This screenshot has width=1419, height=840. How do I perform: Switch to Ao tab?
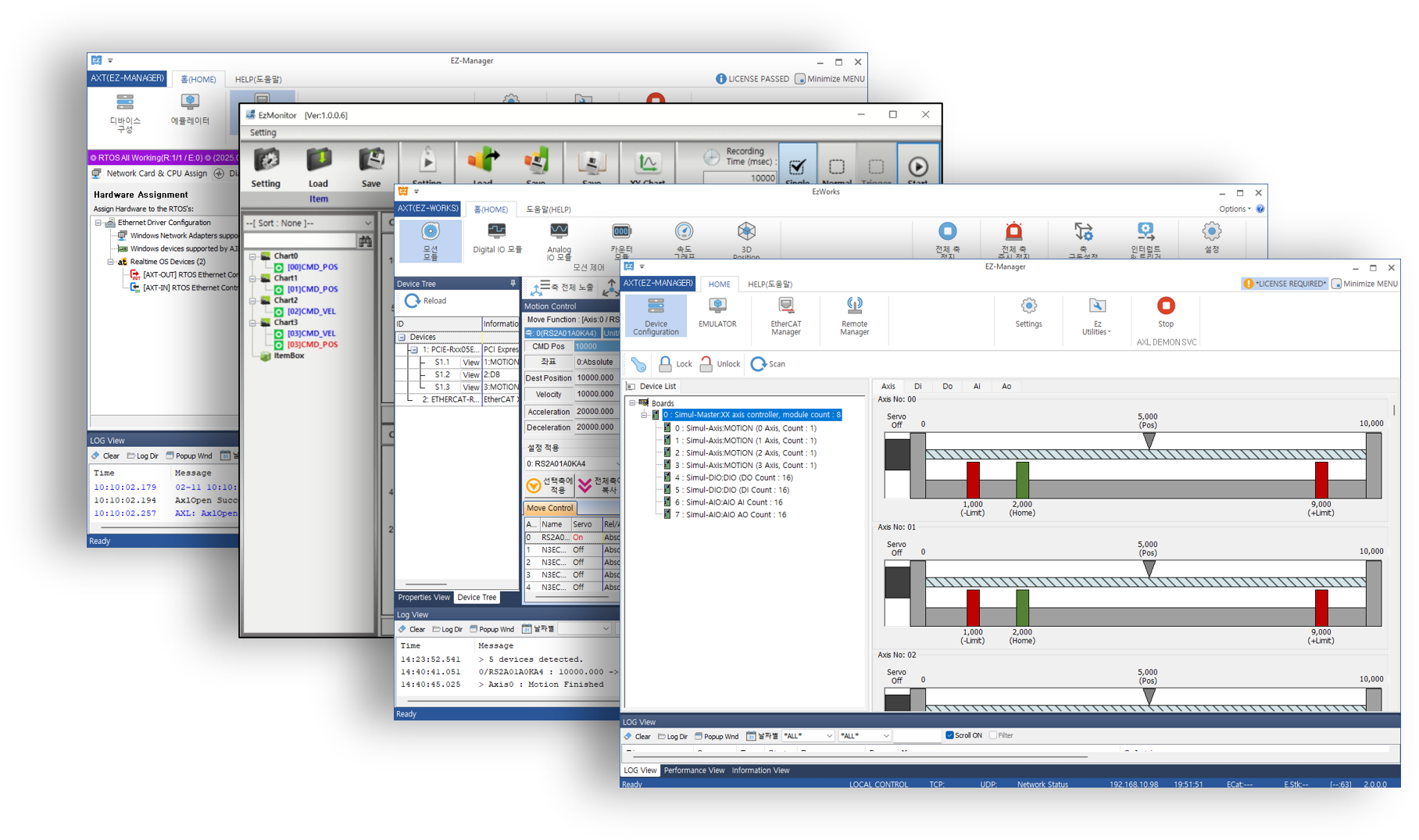1006,387
